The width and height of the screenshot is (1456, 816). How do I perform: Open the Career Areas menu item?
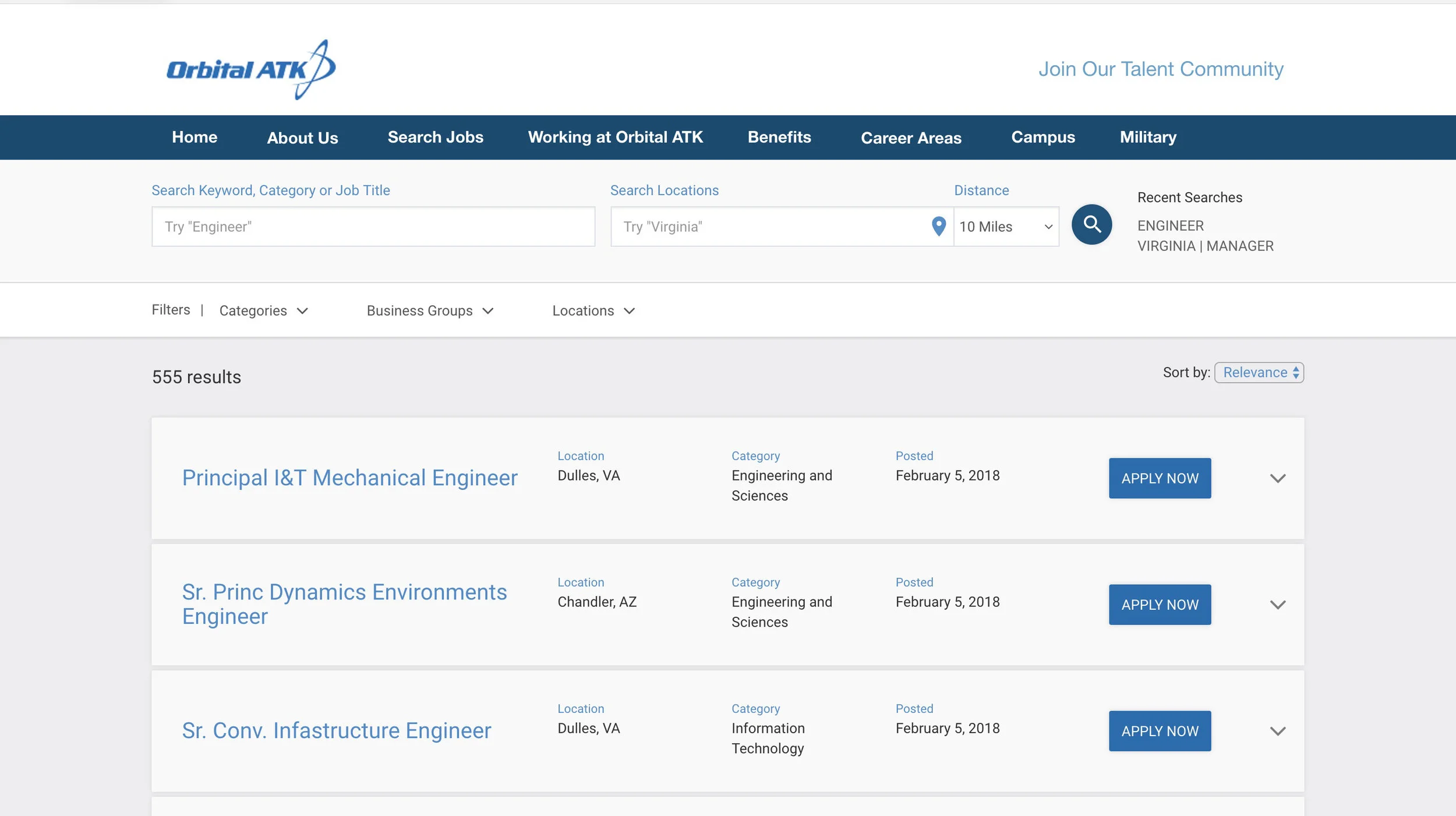911,138
